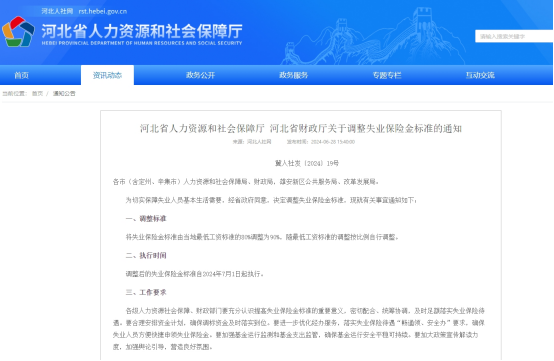Click the 来源: 河北人社网 source text
554x361 pixels.
(x=252, y=142)
